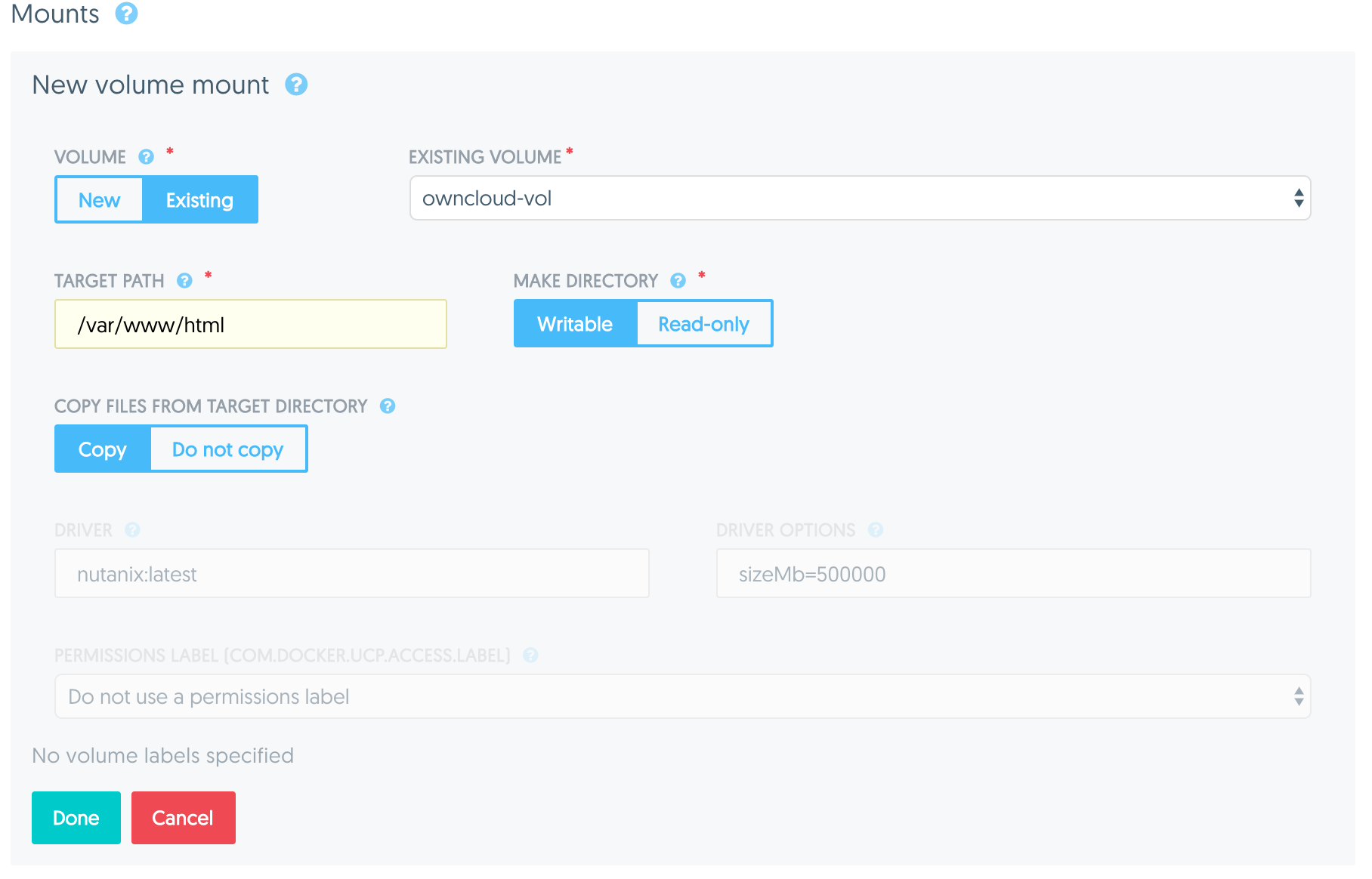The width and height of the screenshot is (1372, 879).
Task: Click the Permissions Label help icon
Action: tap(531, 655)
